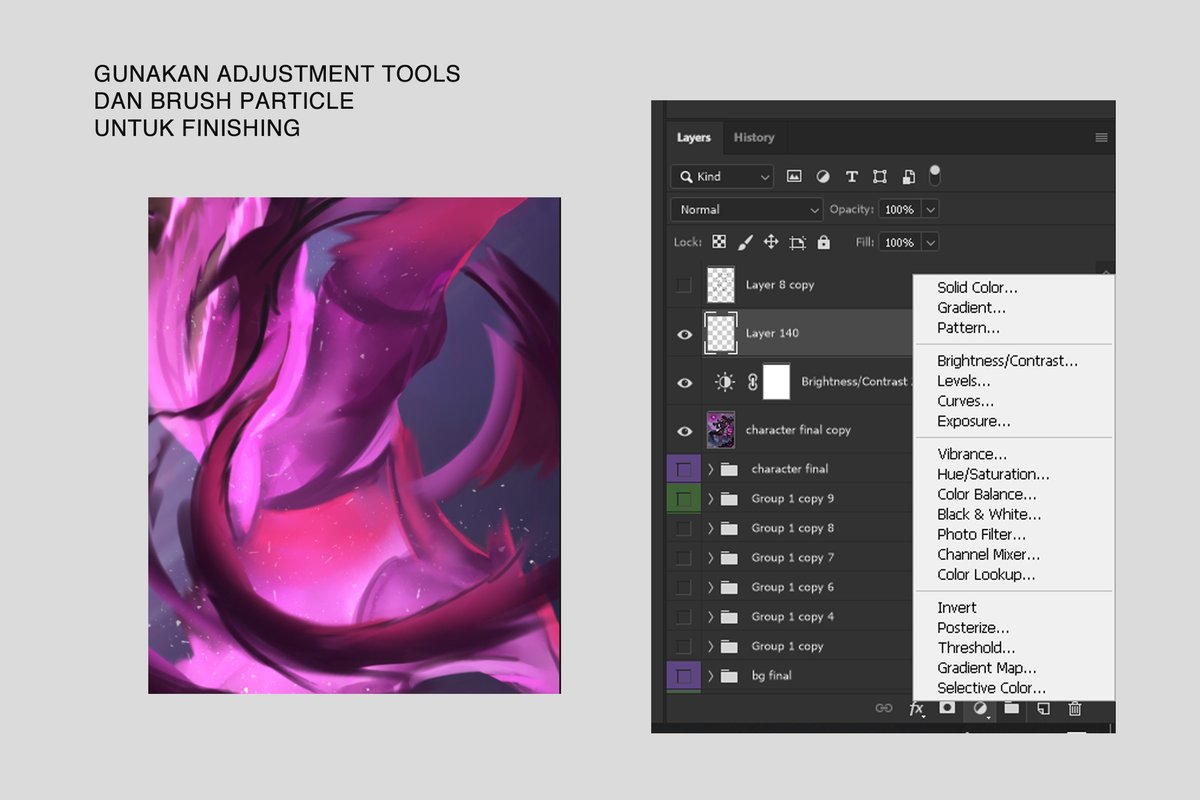Image resolution: width=1200 pixels, height=800 pixels.
Task: Click the Opacity 100% value field
Action: (900, 210)
